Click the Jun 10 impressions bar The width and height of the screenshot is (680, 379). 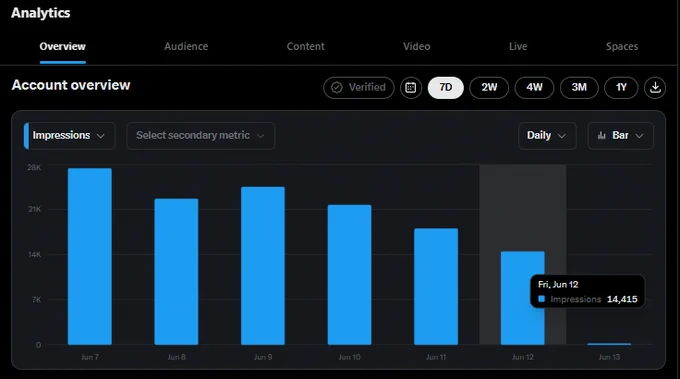350,275
